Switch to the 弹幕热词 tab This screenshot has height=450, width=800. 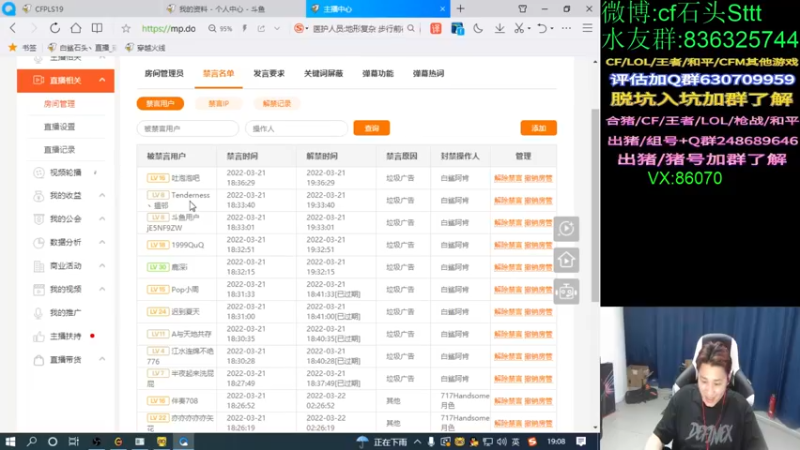(x=428, y=73)
